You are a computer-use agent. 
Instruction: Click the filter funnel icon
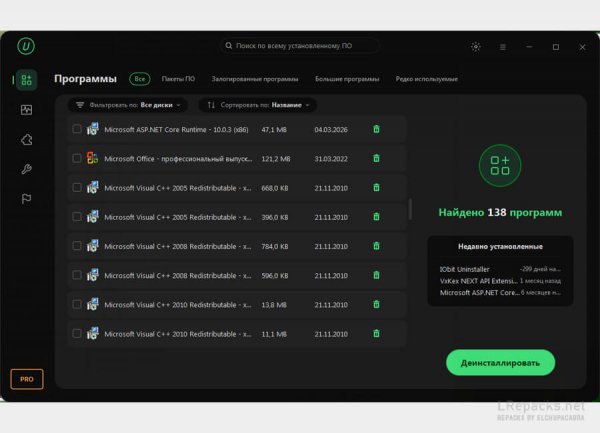click(x=80, y=105)
